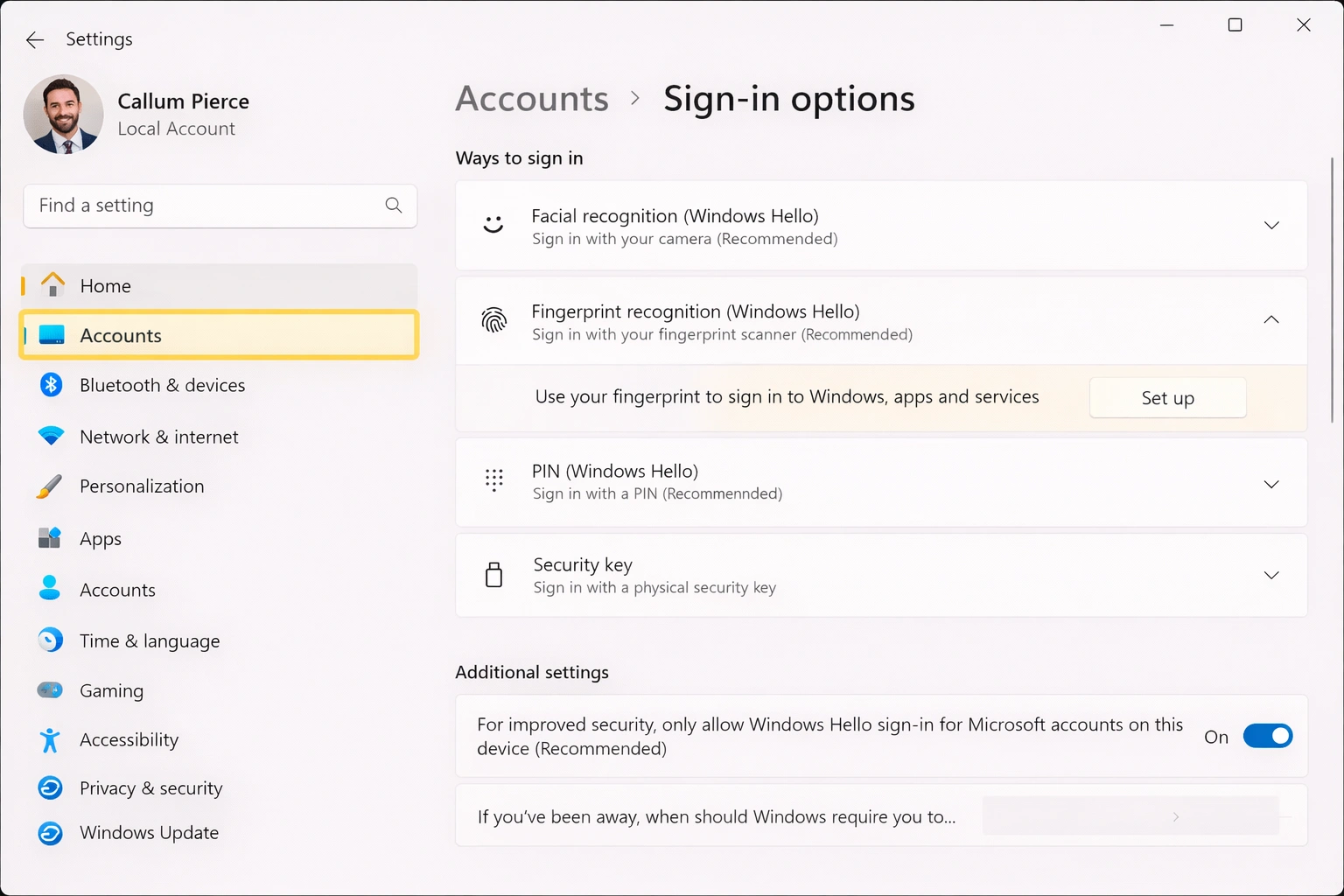Viewport: 1344px width, 896px height.
Task: Go to Home in the sidebar
Action: pyautogui.click(x=105, y=285)
